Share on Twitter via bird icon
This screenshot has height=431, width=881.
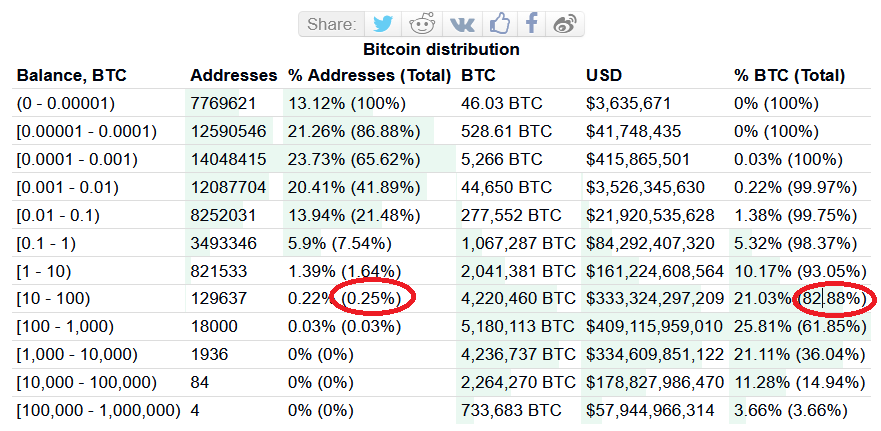[383, 24]
